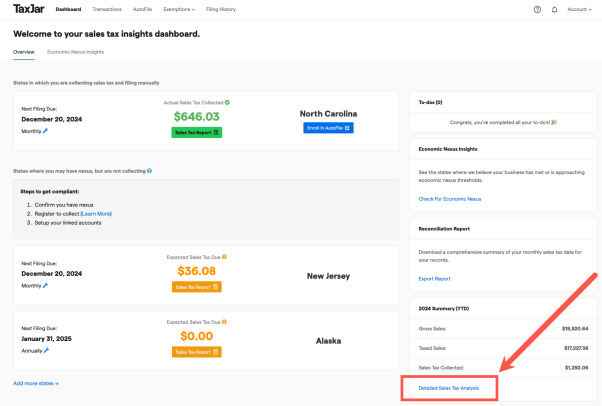This screenshot has height=406, width=602.
Task: Click New Jersey Expected Sales Tax Due info icon
Action: 224,257
